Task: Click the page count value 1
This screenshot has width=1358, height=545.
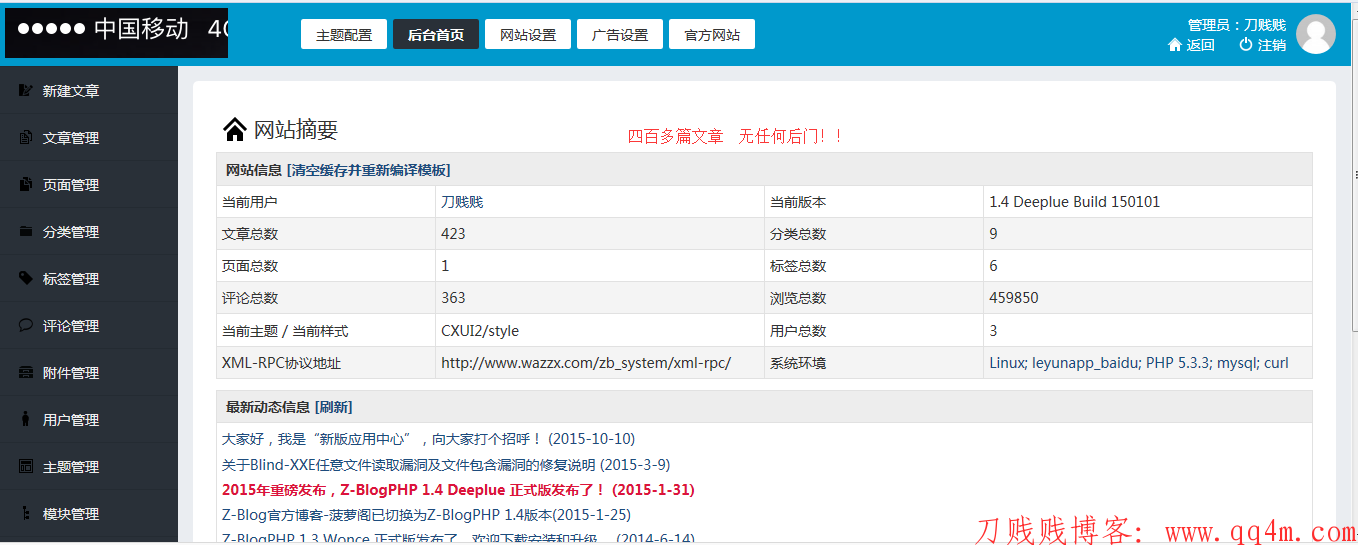Action: tap(445, 266)
